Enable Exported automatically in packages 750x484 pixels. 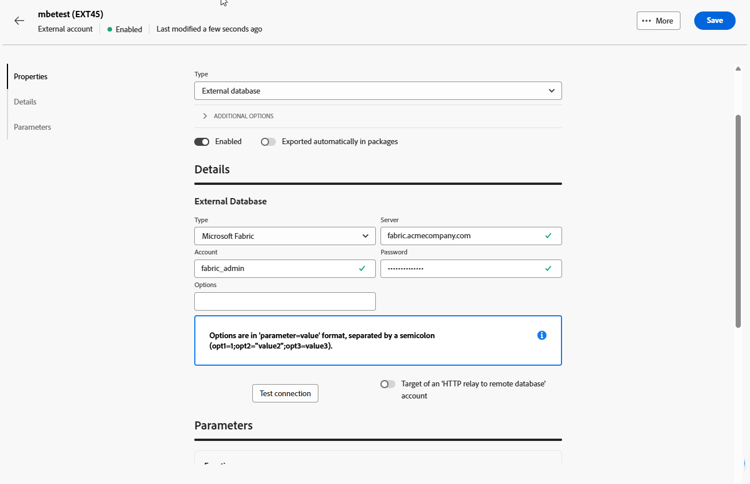(x=268, y=142)
